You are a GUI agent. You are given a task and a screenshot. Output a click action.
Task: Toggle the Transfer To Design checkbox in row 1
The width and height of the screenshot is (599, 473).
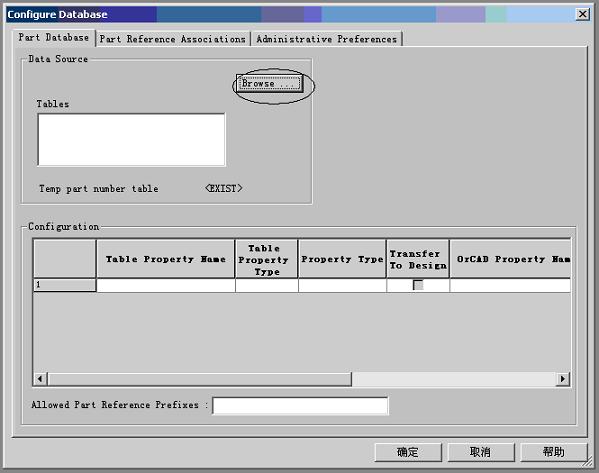[x=418, y=285]
